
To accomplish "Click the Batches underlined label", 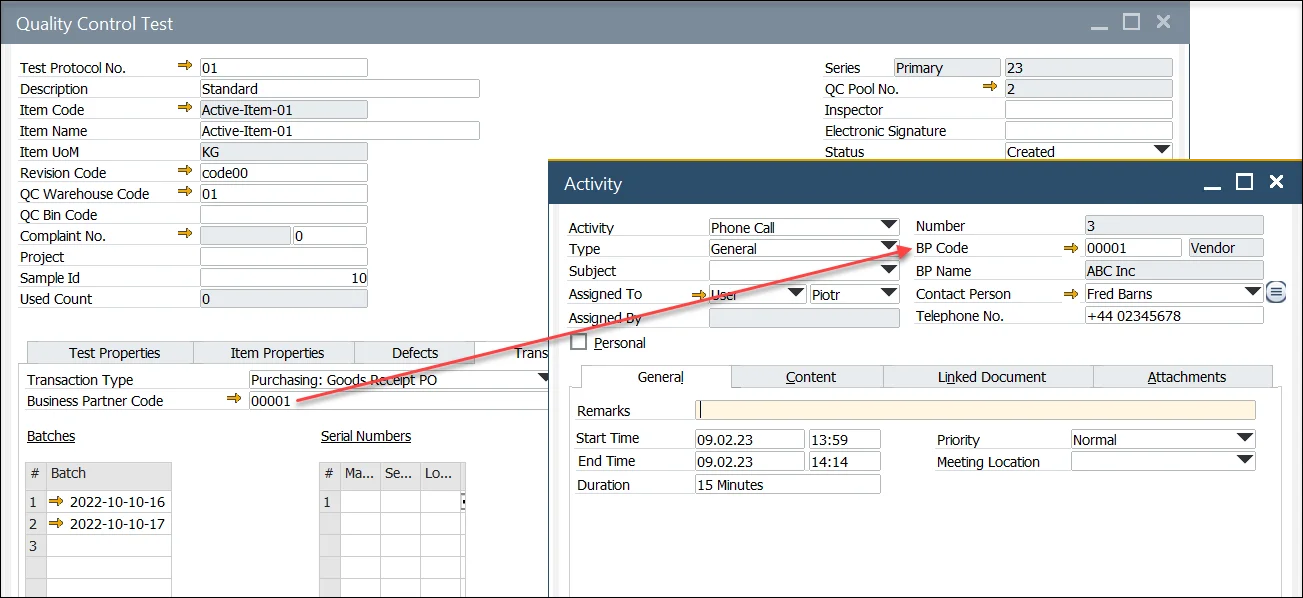I will point(50,436).
